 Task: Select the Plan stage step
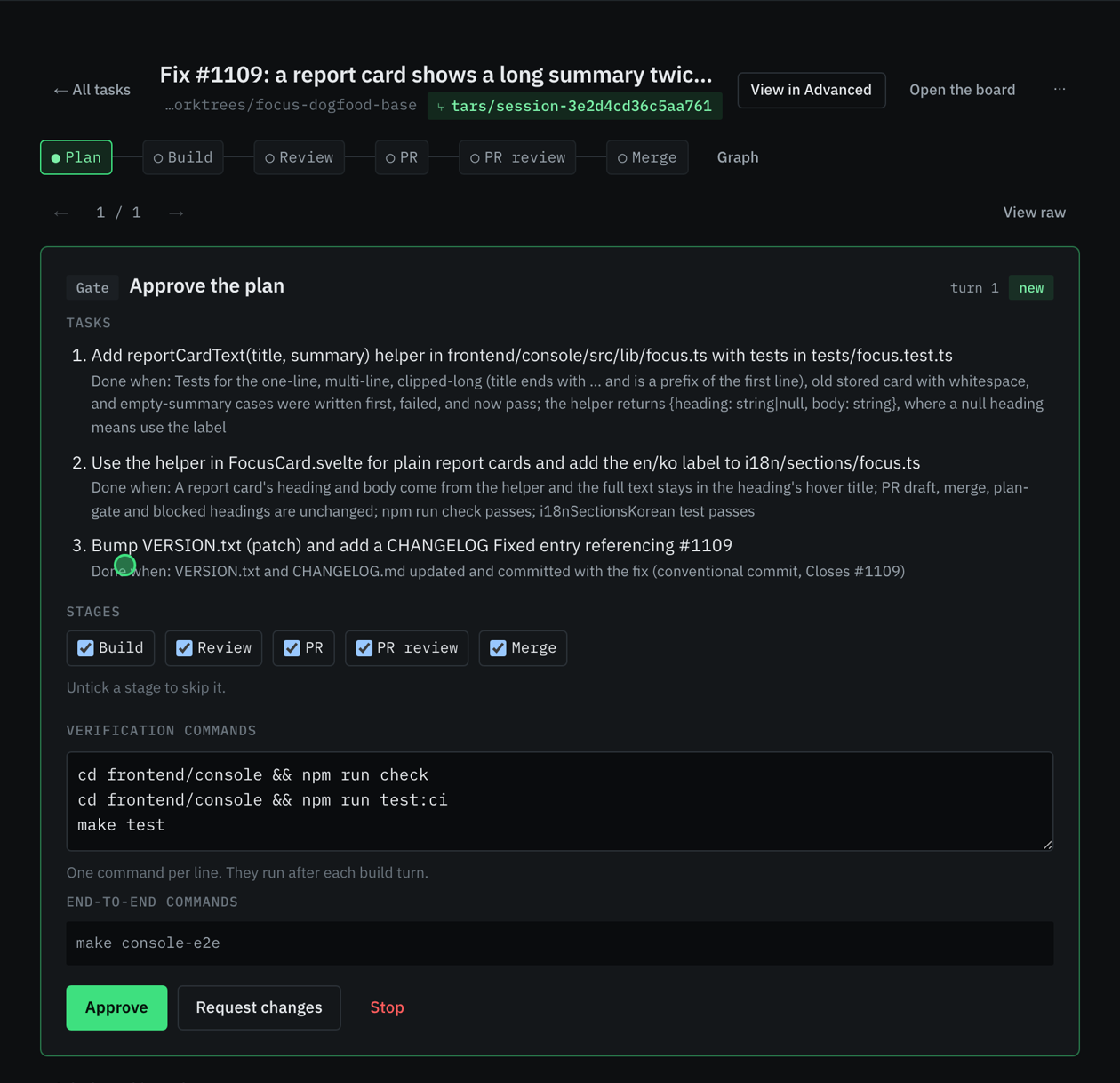[x=76, y=157]
